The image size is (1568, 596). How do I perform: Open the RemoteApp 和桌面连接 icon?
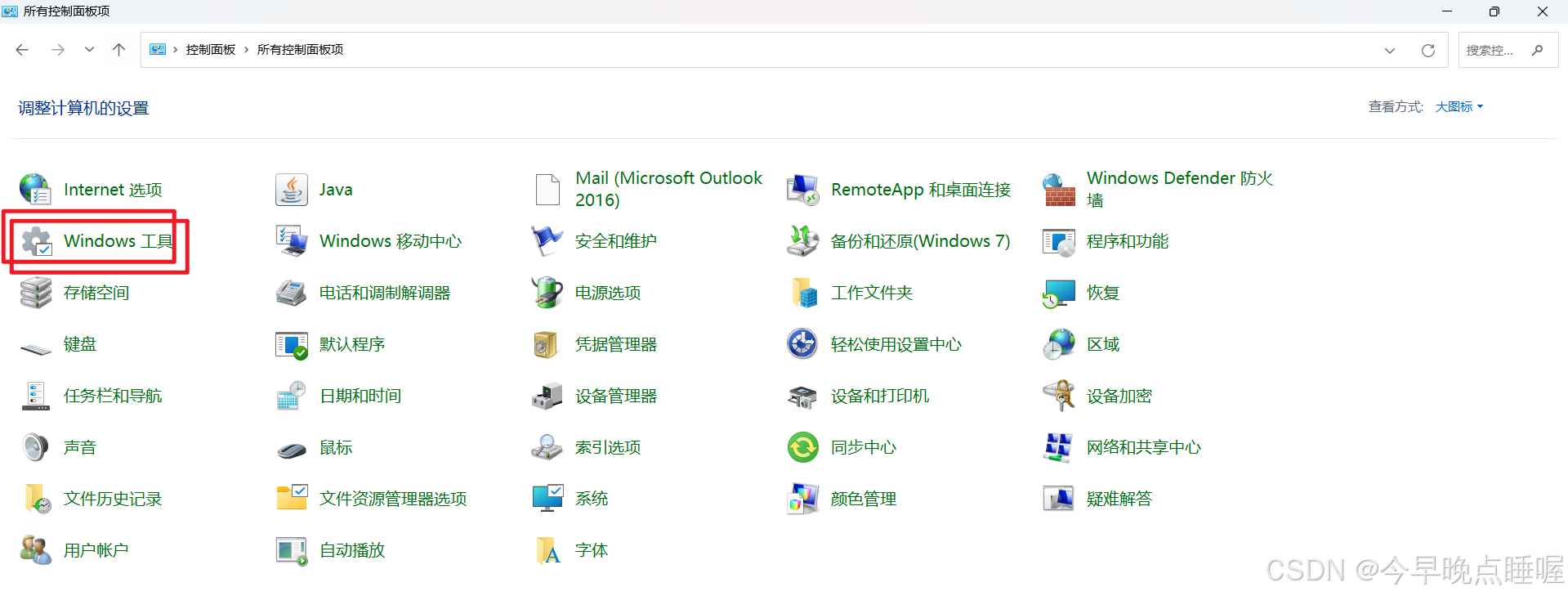point(802,189)
